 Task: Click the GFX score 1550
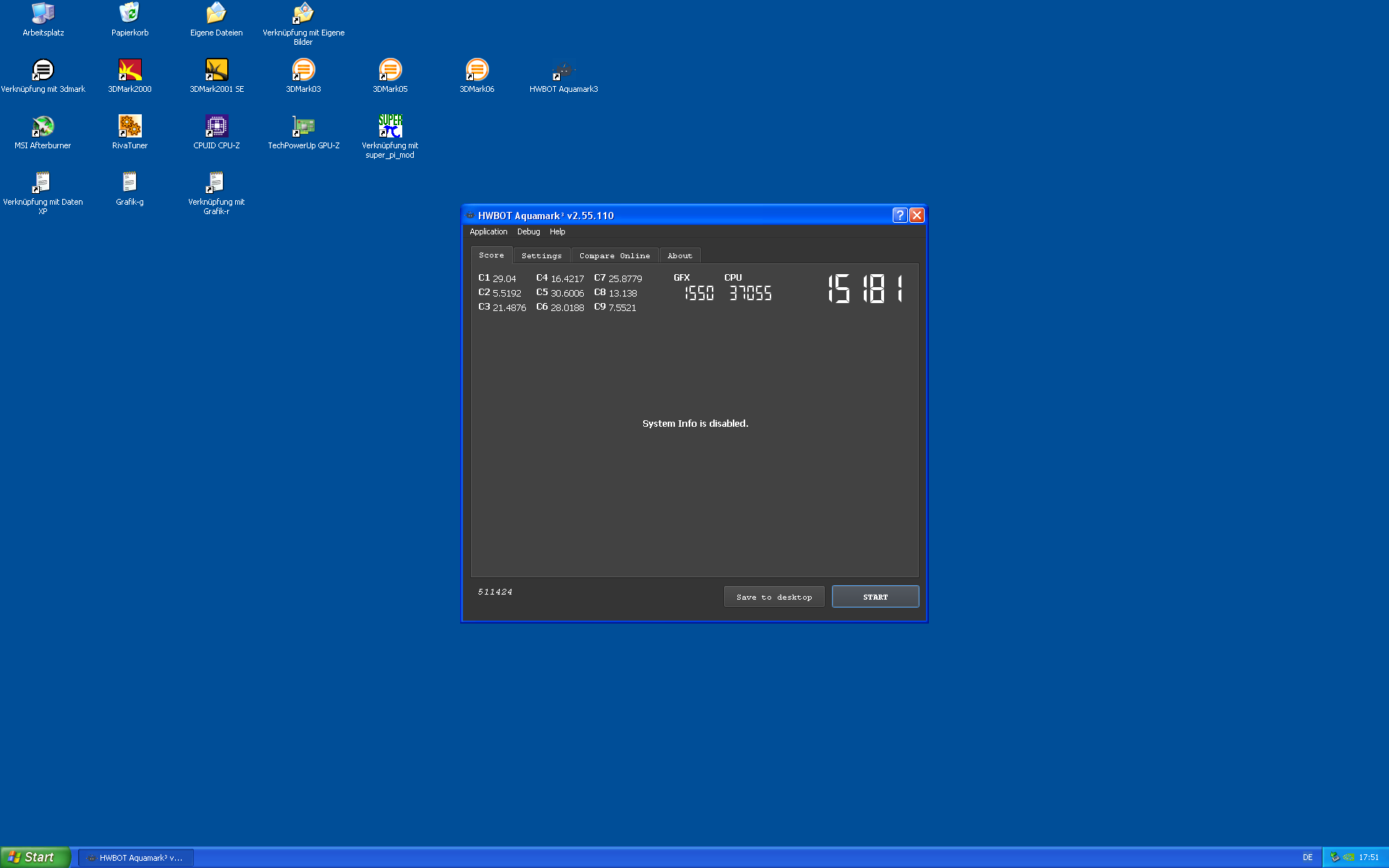[699, 293]
